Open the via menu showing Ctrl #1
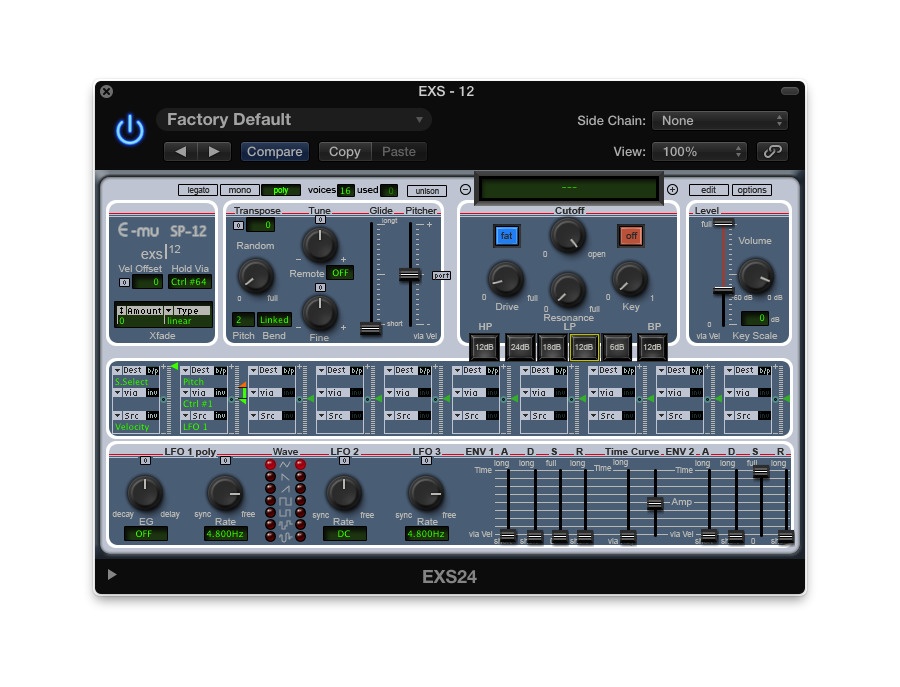Screen dimensions: 900x687 point(197,393)
